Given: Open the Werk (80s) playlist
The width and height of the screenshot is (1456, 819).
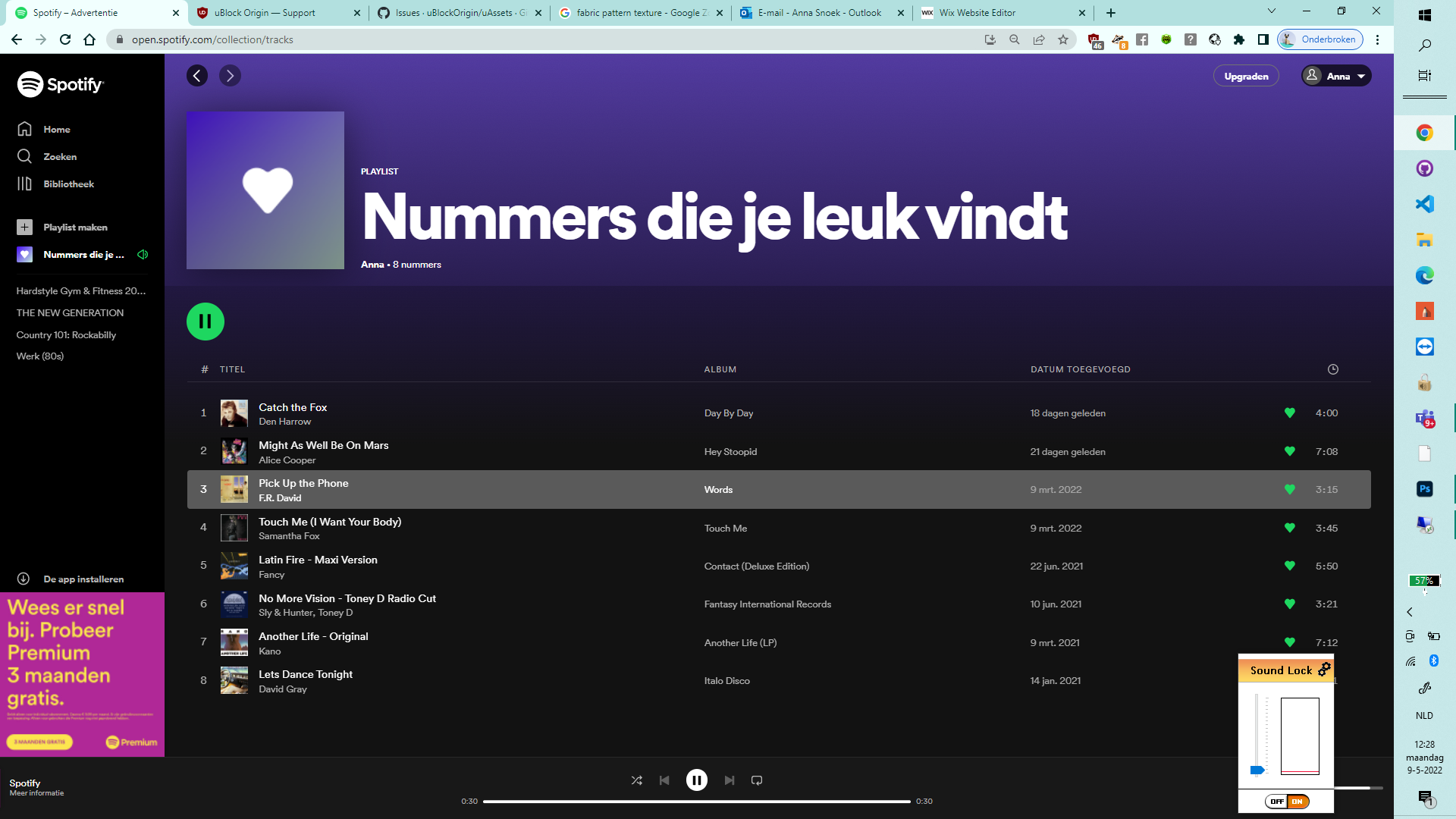Looking at the screenshot, I should (40, 356).
